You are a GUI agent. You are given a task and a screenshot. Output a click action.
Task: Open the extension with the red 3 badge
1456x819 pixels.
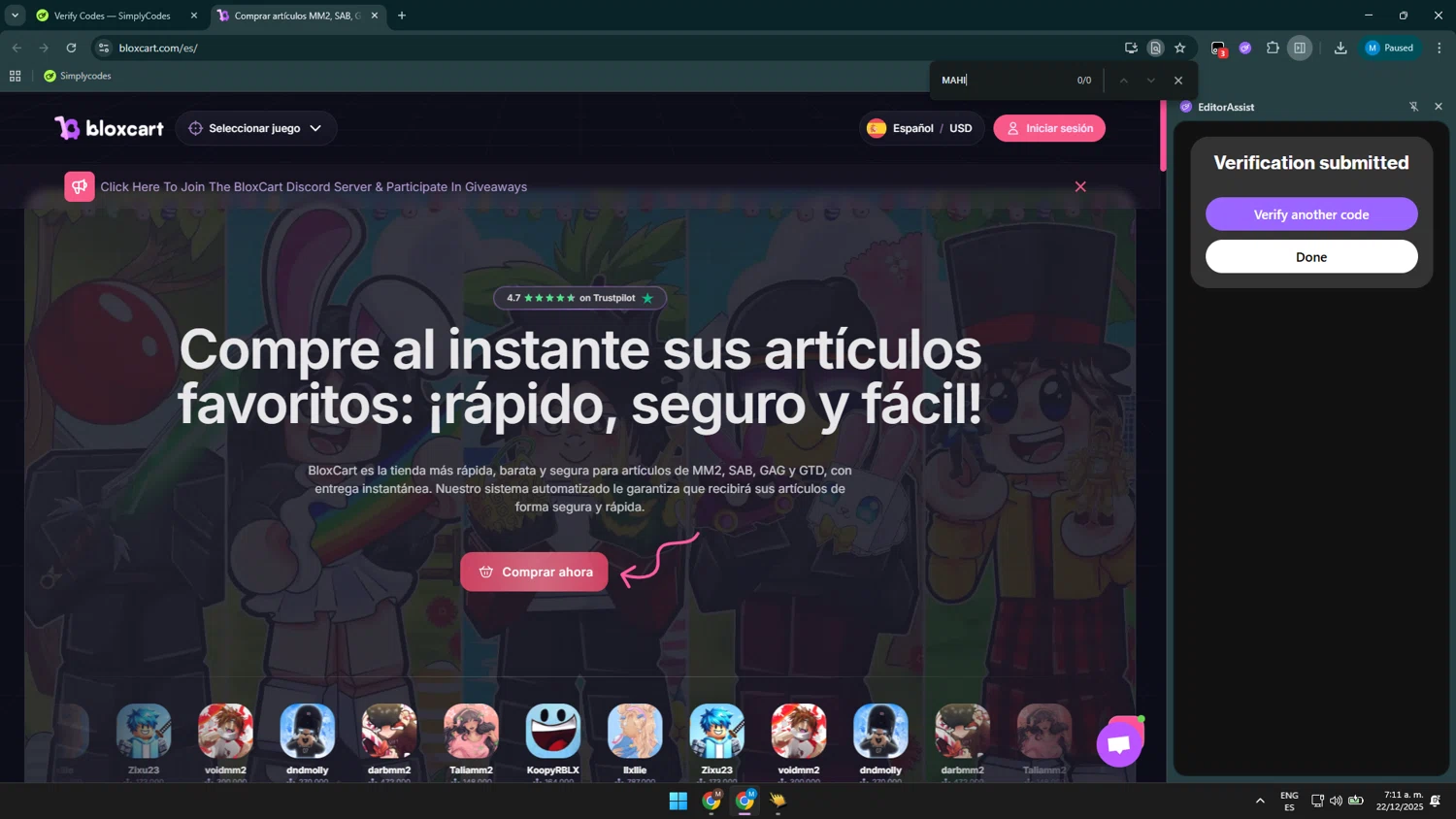[x=1218, y=49]
